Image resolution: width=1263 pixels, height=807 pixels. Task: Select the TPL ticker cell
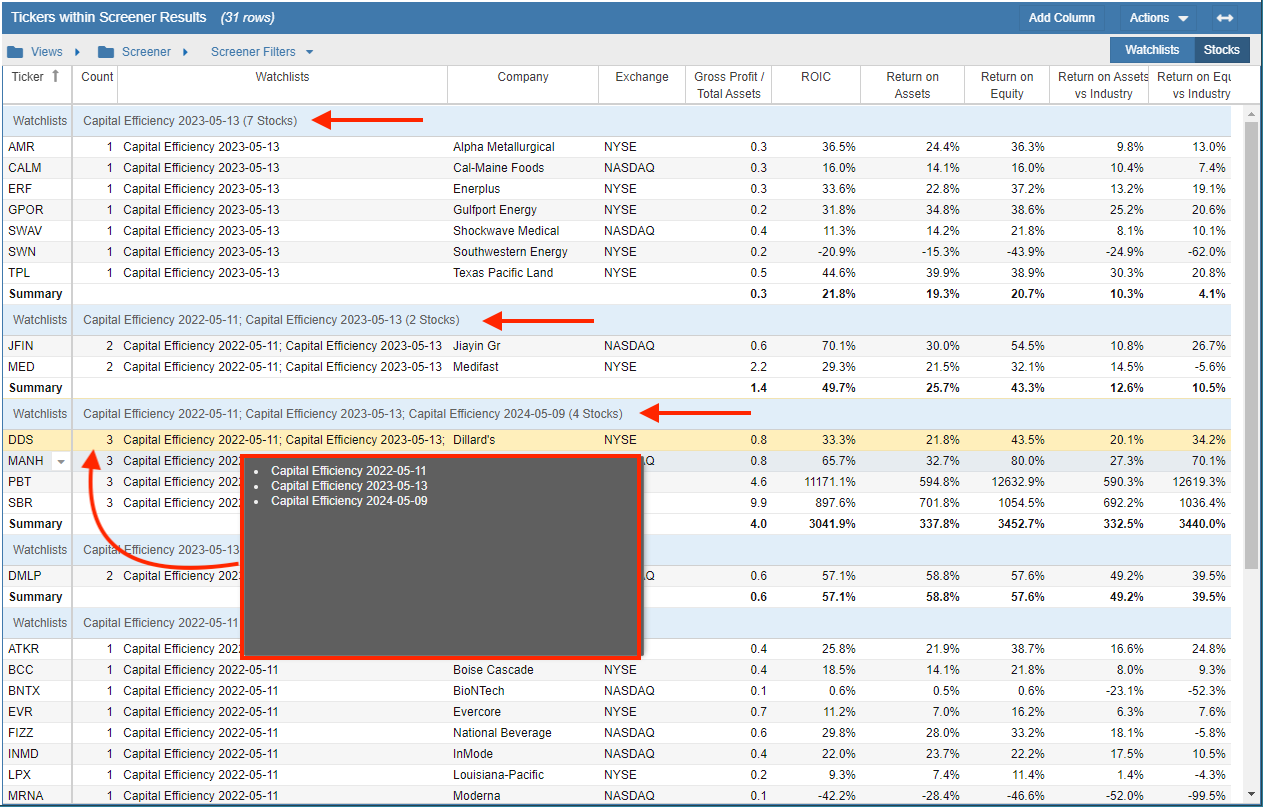(x=37, y=273)
